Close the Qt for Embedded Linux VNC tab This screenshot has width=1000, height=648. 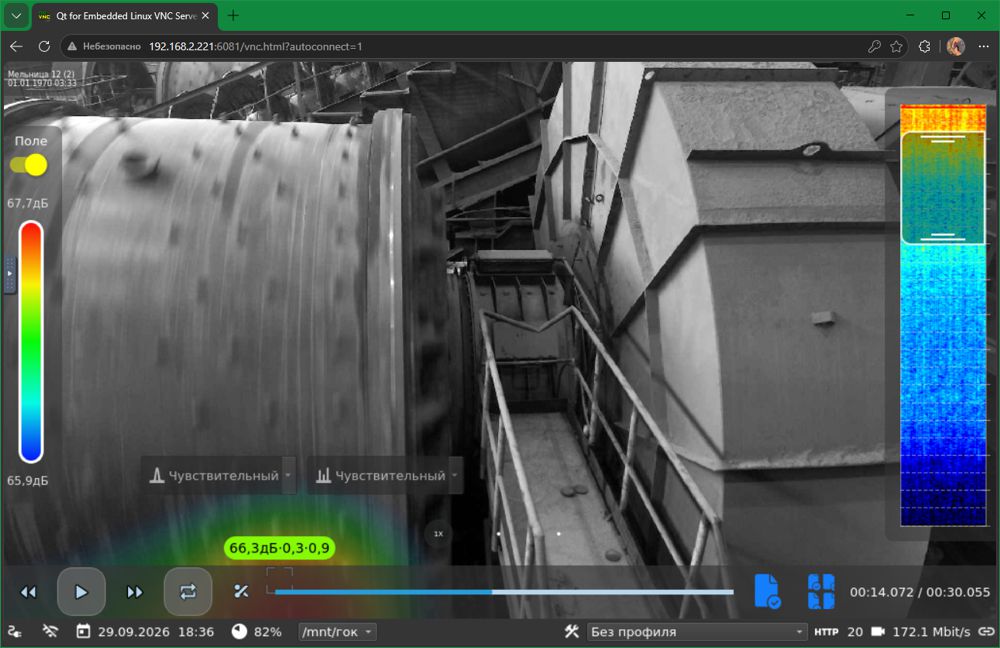click(205, 16)
